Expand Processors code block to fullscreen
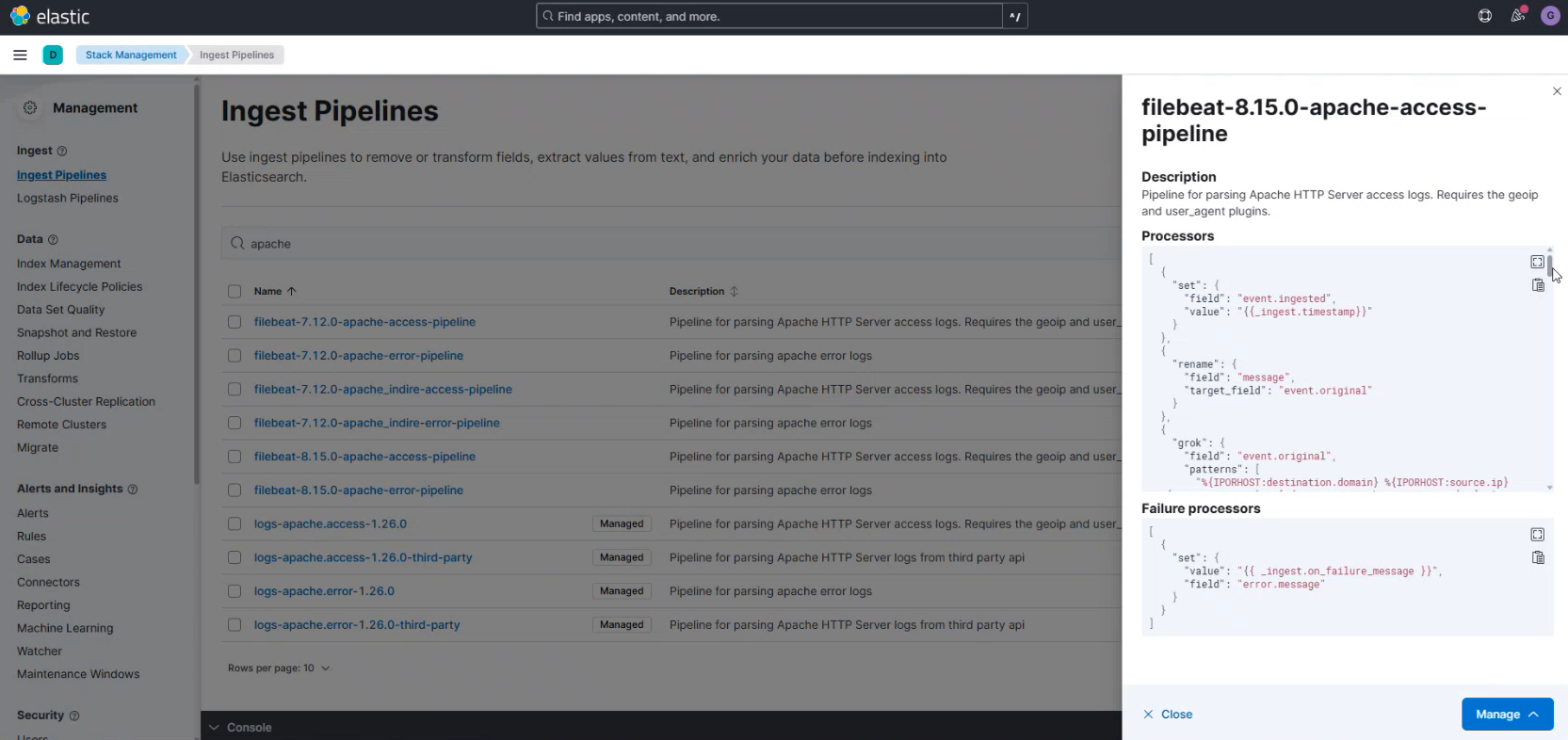The height and width of the screenshot is (740, 1568). (1537, 262)
